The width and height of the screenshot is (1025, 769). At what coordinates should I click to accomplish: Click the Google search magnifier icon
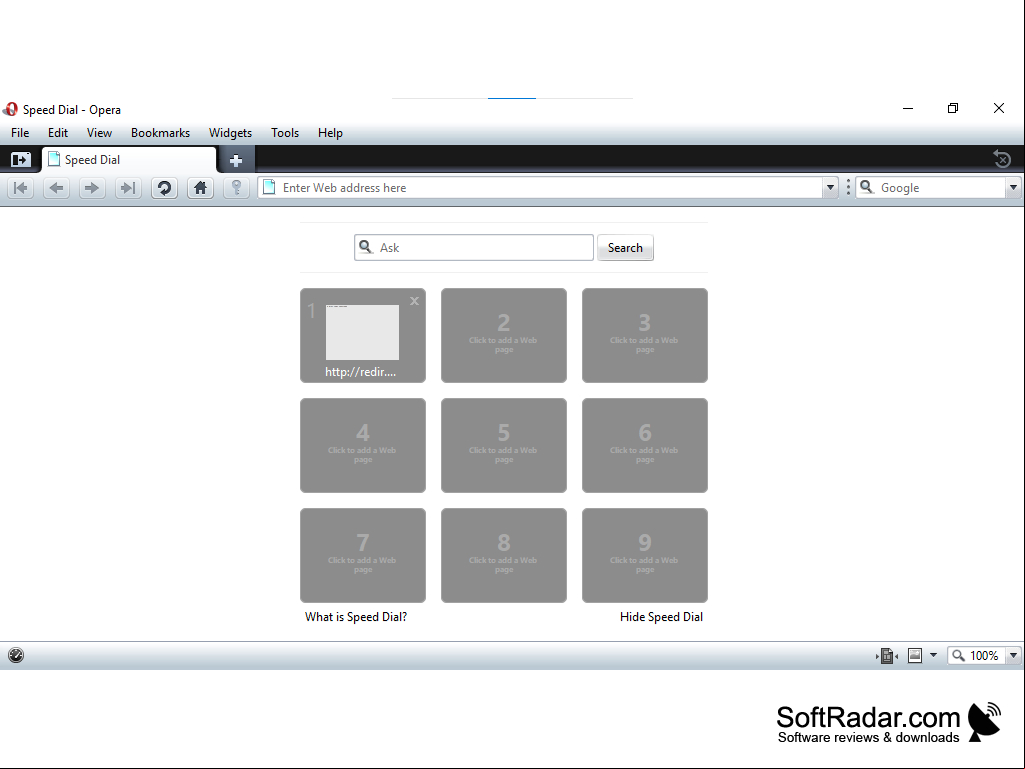[x=867, y=188]
